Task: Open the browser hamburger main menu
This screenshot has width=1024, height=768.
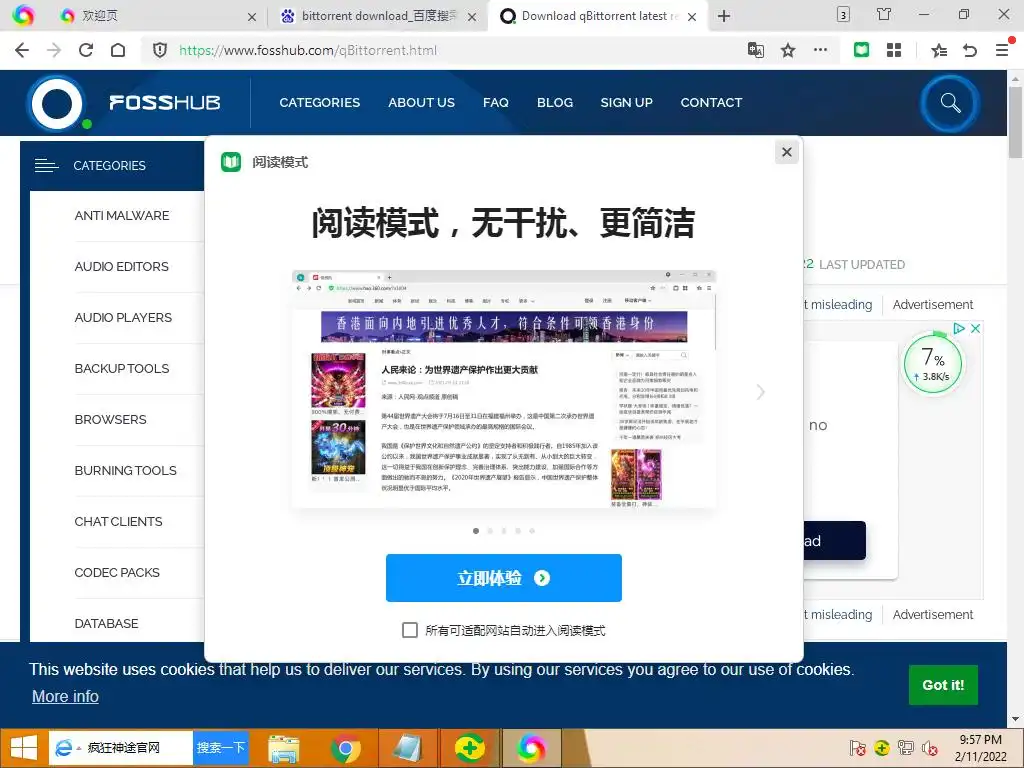Action: pos(1002,50)
